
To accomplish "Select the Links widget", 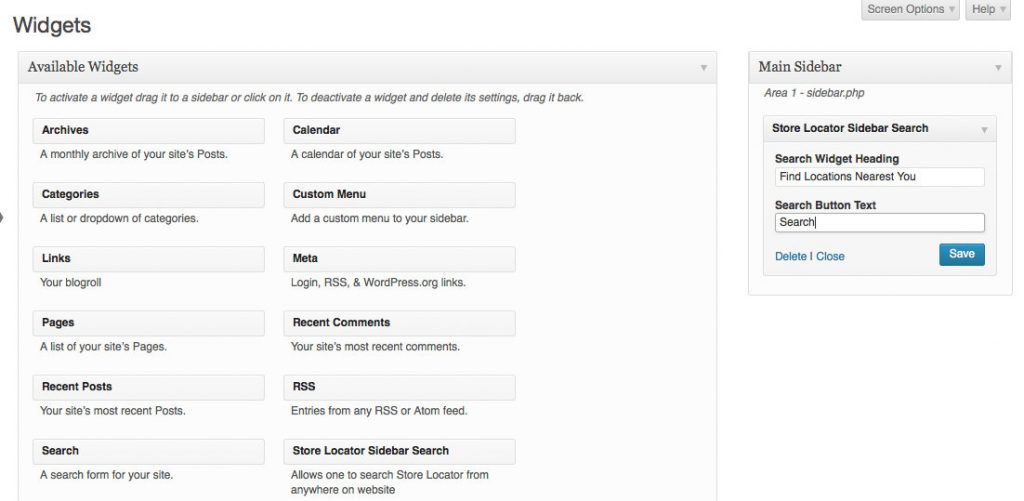I will [148, 259].
